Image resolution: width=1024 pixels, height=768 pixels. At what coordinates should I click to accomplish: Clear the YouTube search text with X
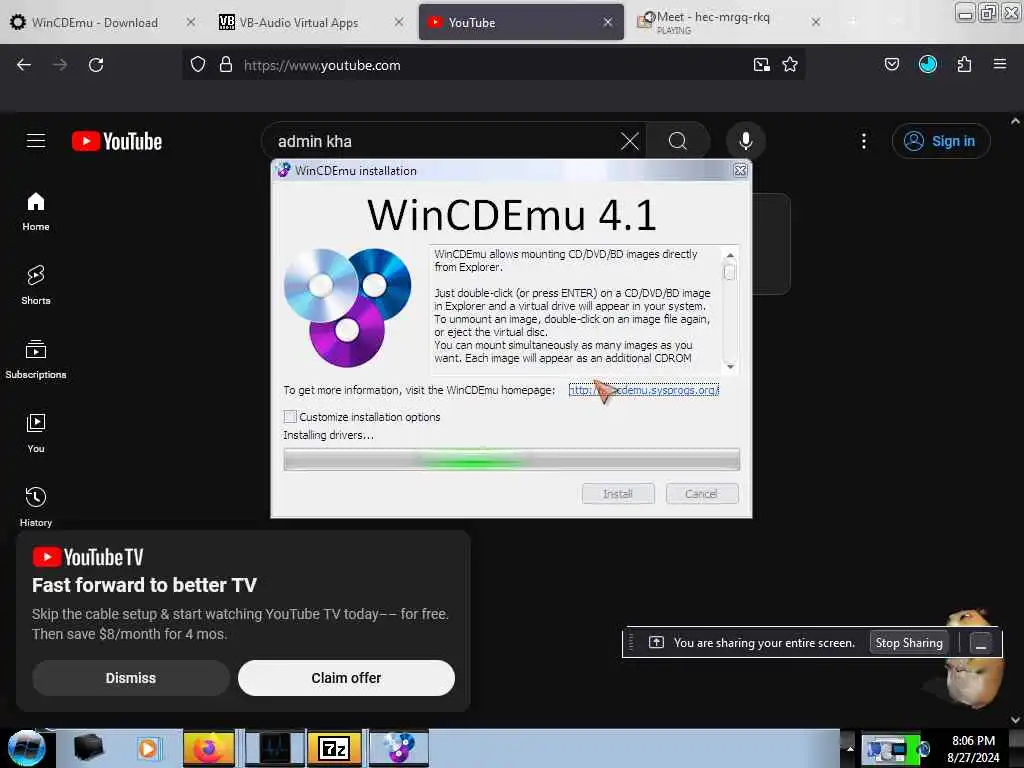(x=630, y=141)
